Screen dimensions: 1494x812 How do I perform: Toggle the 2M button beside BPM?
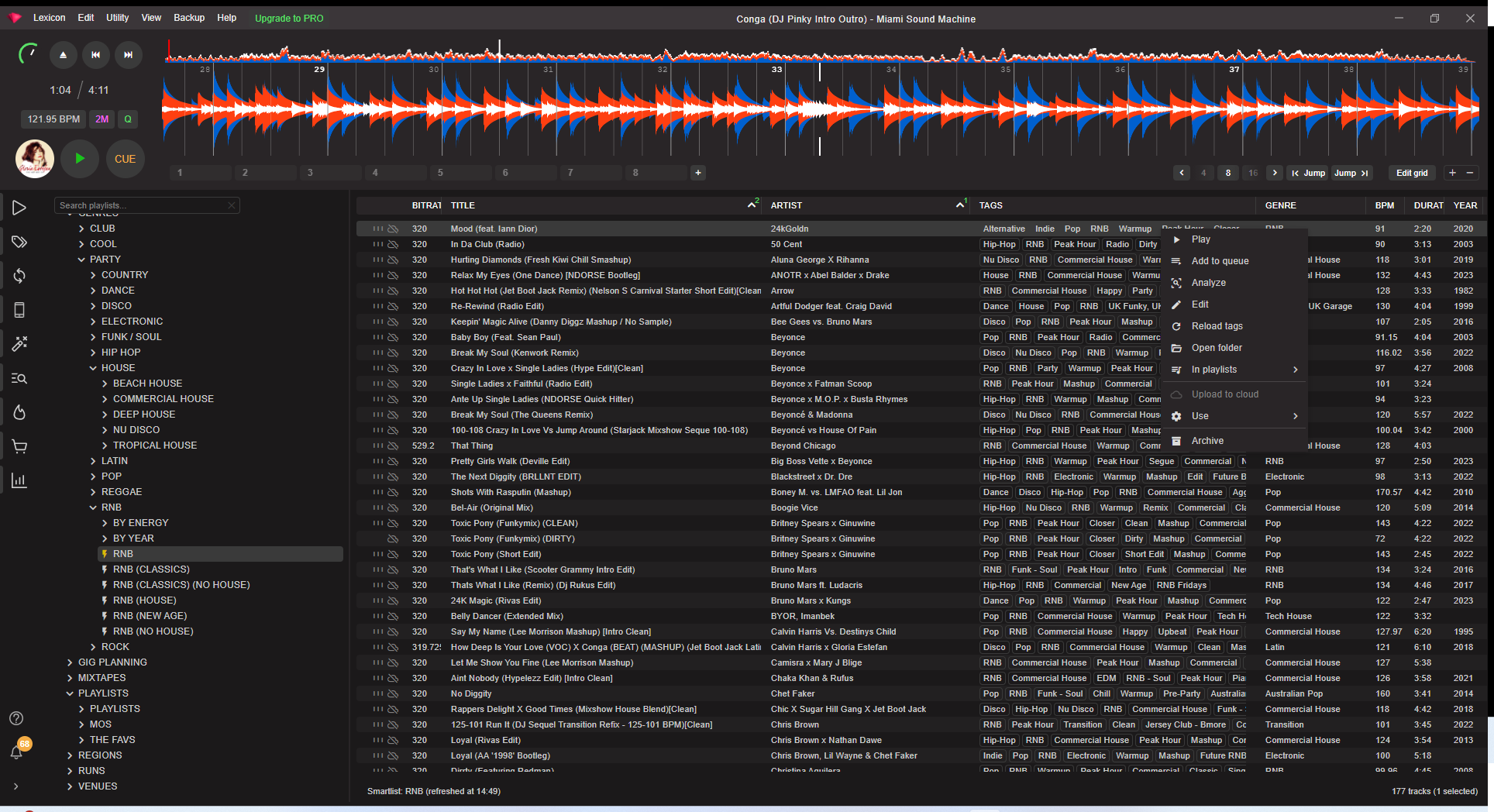pos(102,119)
